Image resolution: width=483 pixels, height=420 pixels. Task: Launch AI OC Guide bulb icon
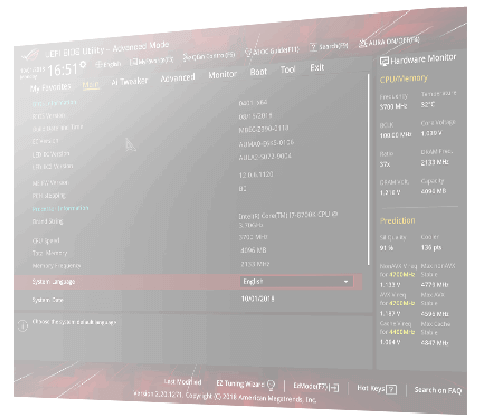[248, 52]
